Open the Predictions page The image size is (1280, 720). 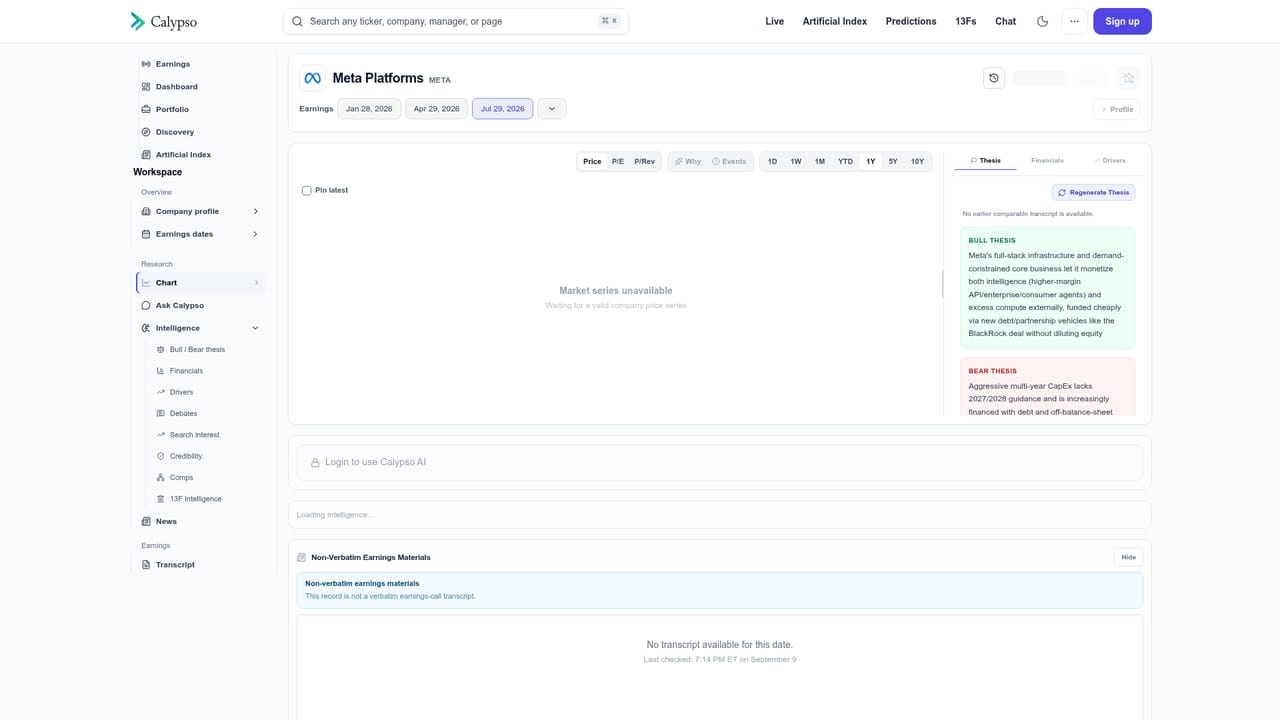[911, 21]
